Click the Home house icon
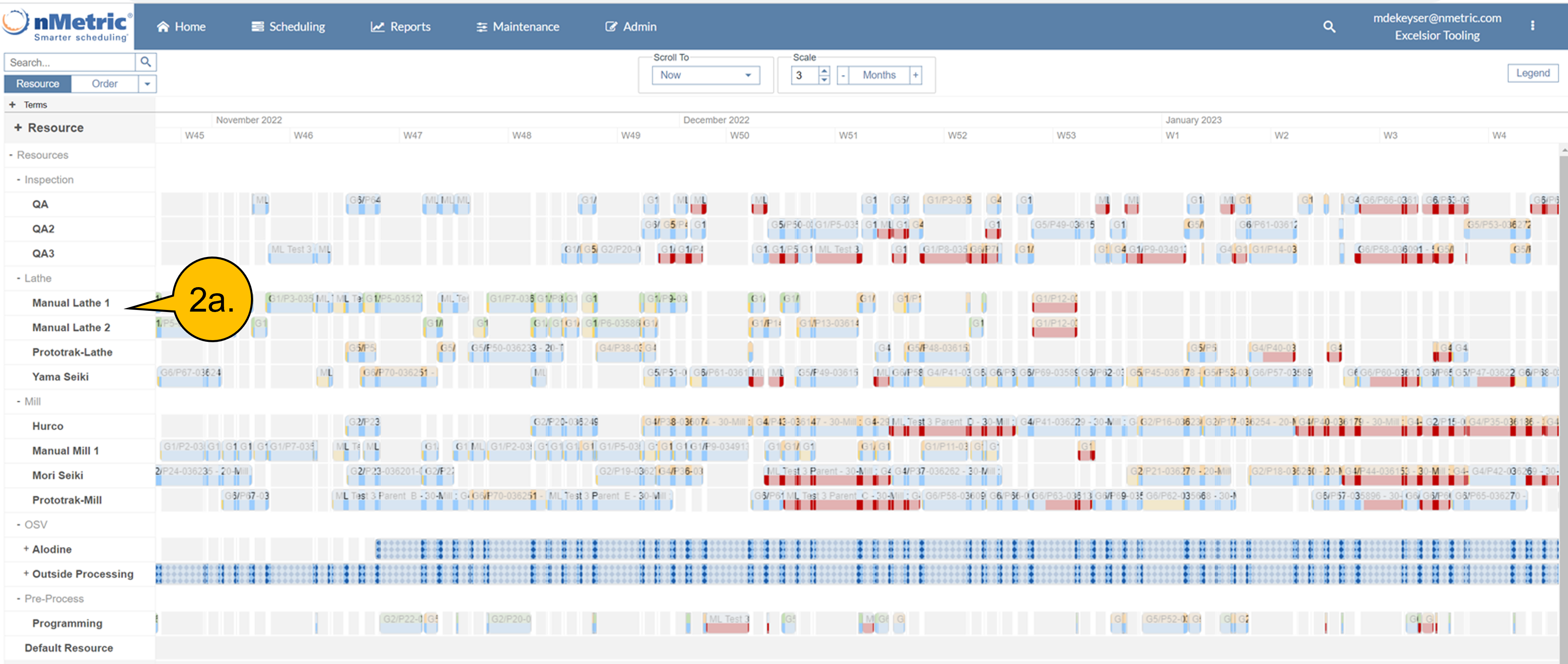1568x664 pixels. pos(162,27)
